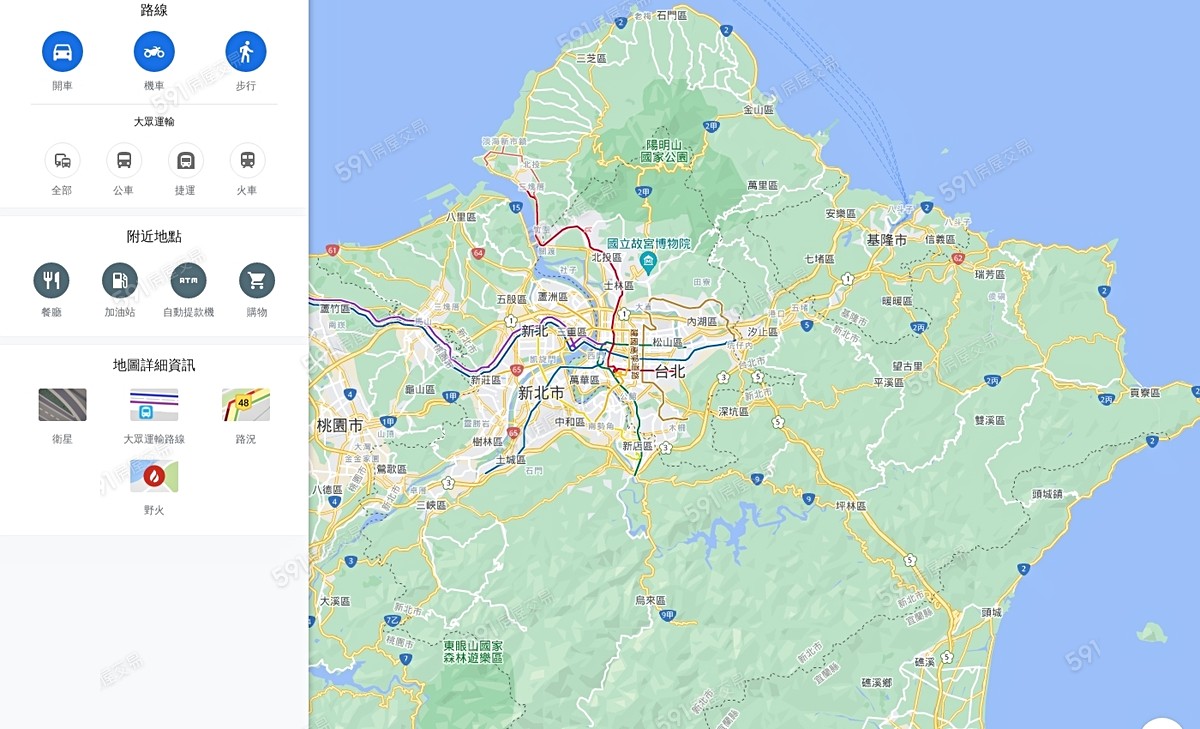Click the 國立故宮博物院 museum marker
1200x729 pixels.
649,263
